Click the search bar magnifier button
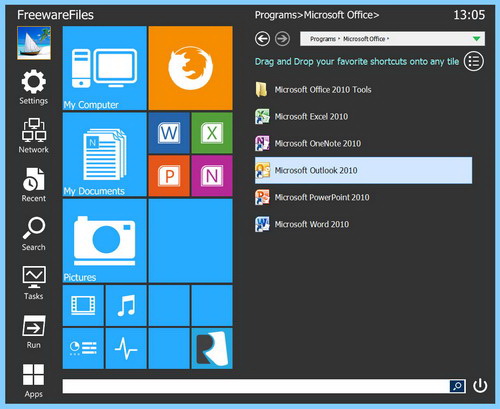 pyautogui.click(x=457, y=386)
